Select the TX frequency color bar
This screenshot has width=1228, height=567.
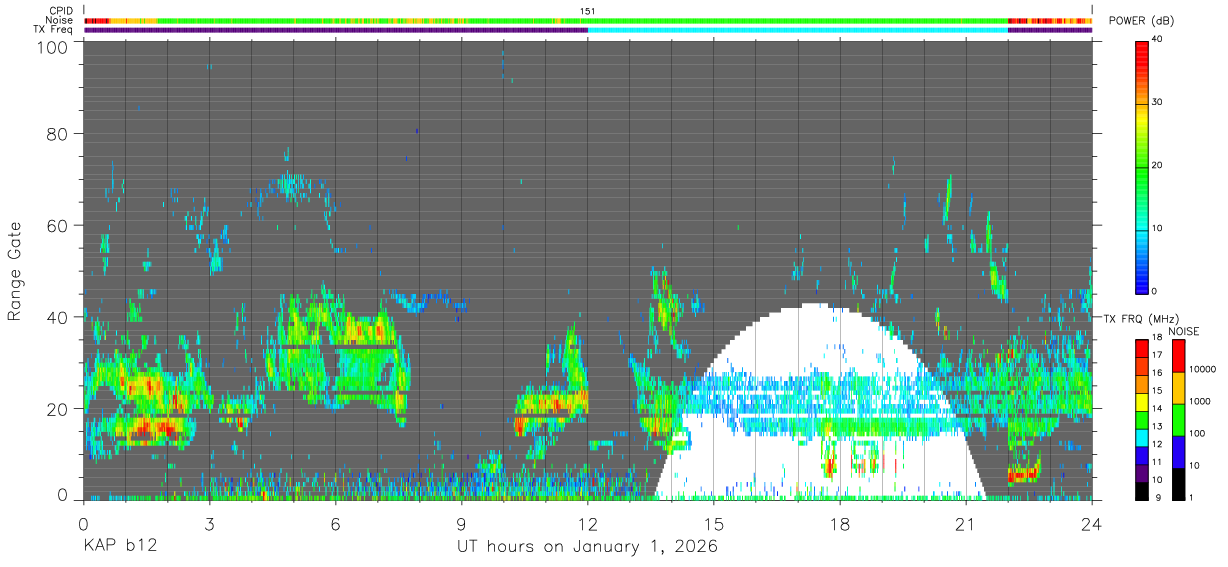[x=1142, y=419]
